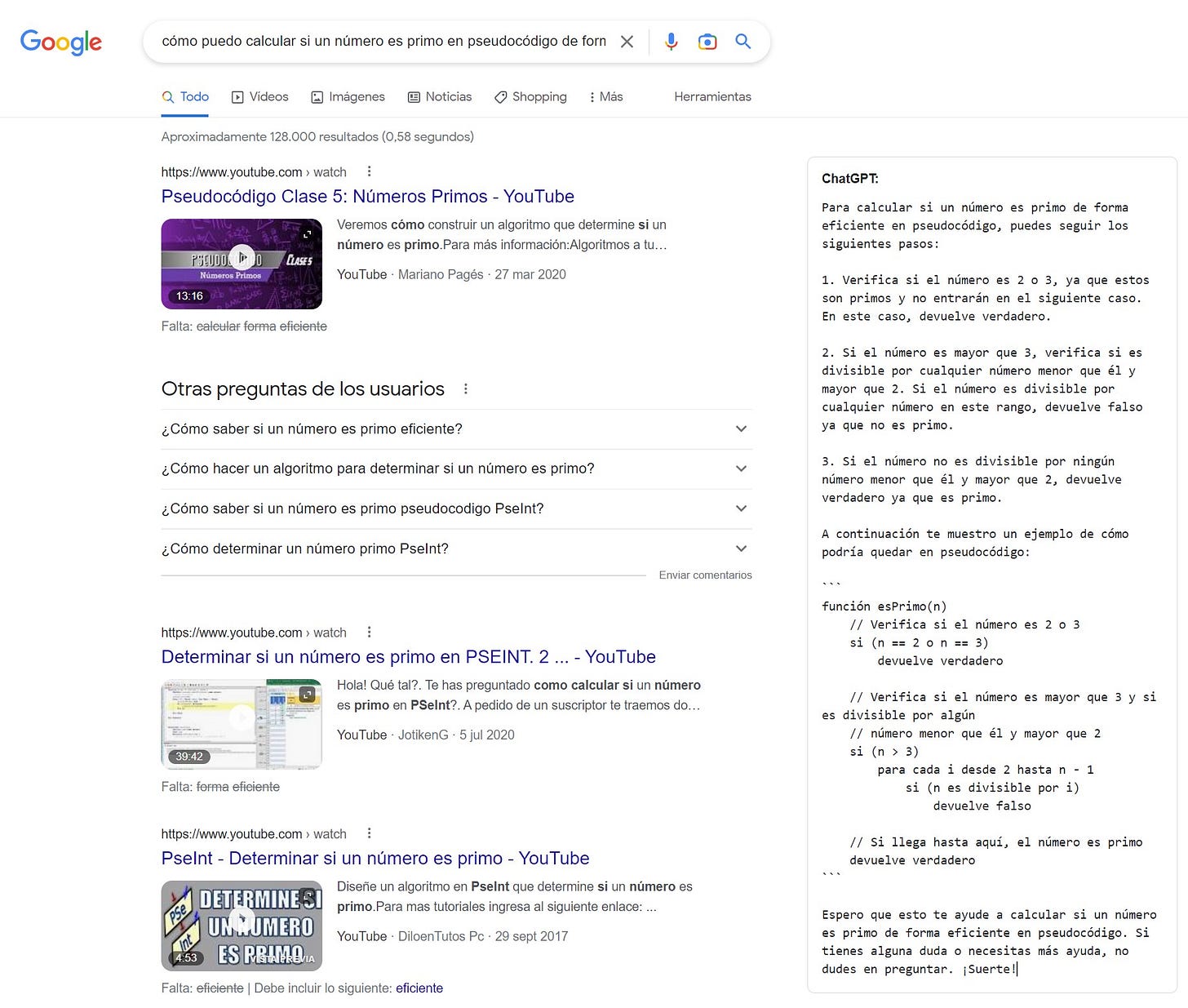The image size is (1188, 1008).
Task: Start voice search with microphone icon
Action: click(x=671, y=42)
